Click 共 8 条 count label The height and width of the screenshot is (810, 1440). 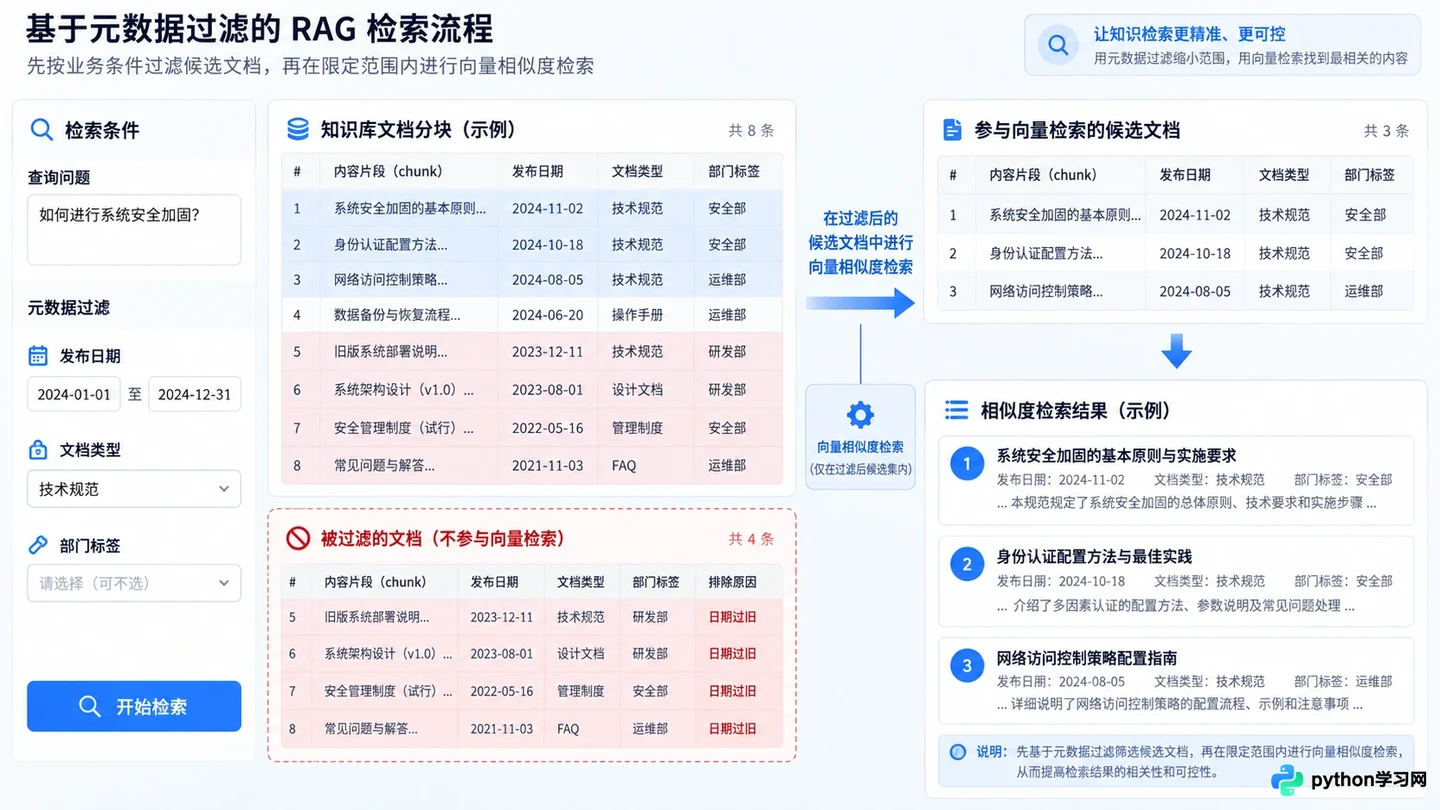pyautogui.click(x=751, y=130)
